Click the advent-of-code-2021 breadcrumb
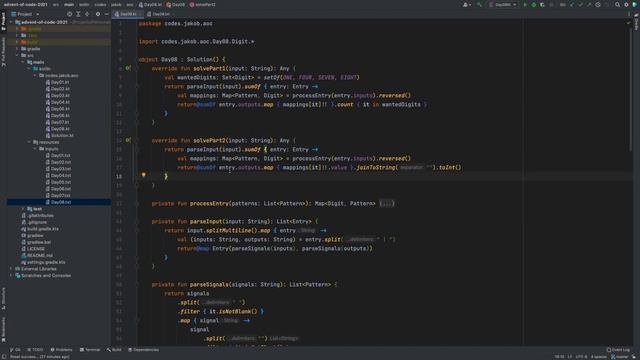The width and height of the screenshot is (640, 360). coord(25,4)
